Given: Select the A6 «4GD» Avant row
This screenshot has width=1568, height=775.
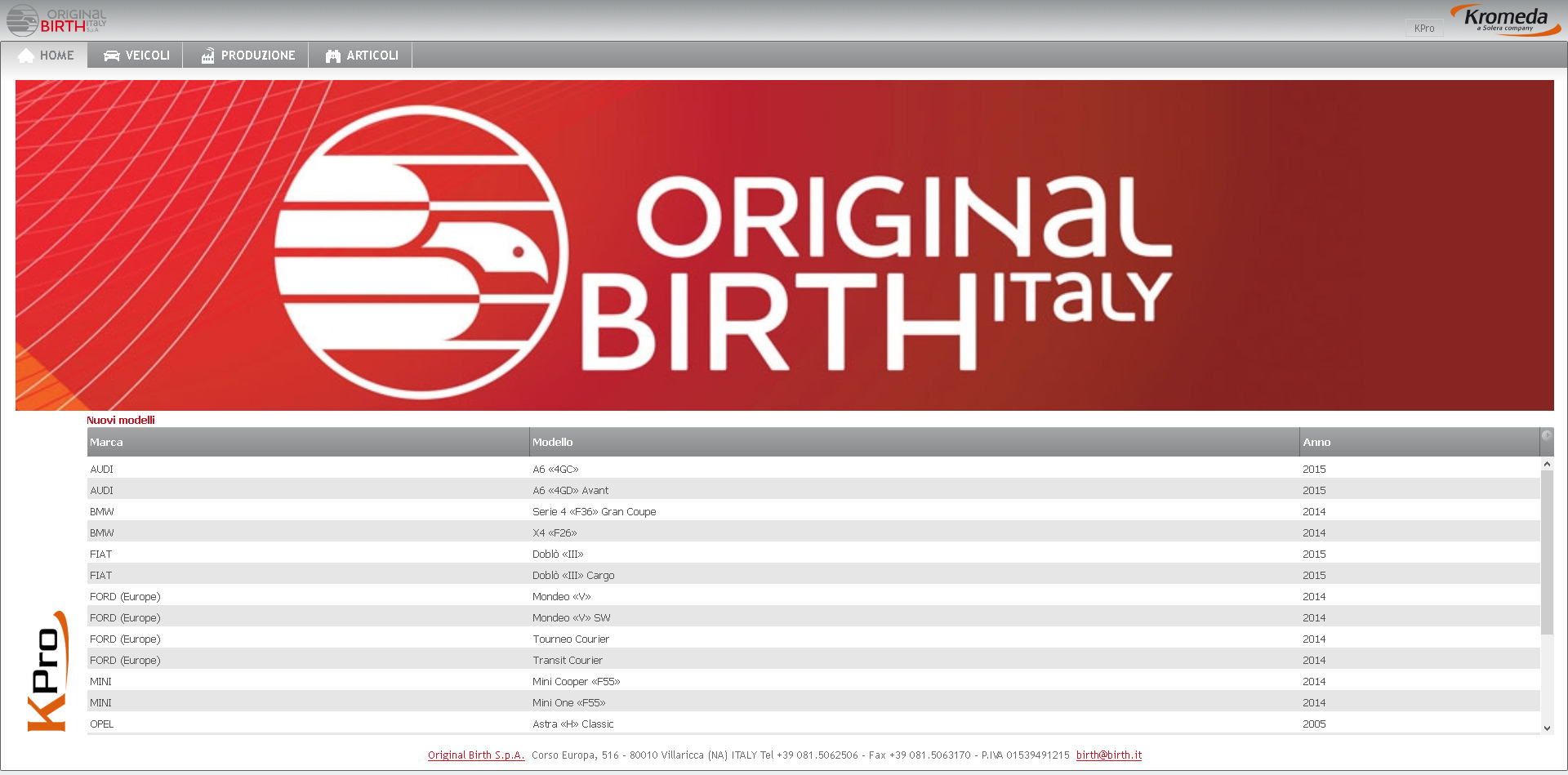Looking at the screenshot, I should [813, 490].
